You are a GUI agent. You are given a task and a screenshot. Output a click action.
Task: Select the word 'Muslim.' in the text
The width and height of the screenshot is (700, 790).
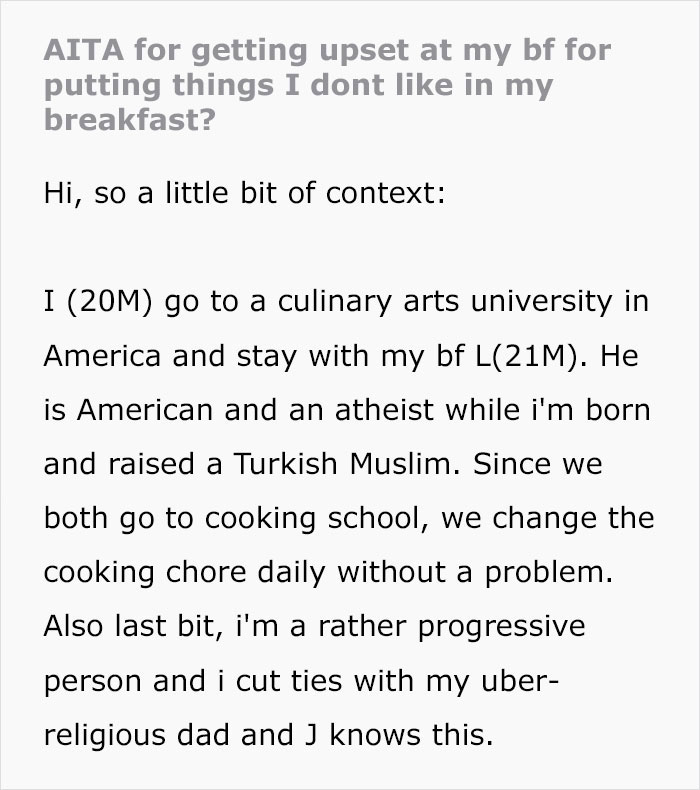point(405,464)
